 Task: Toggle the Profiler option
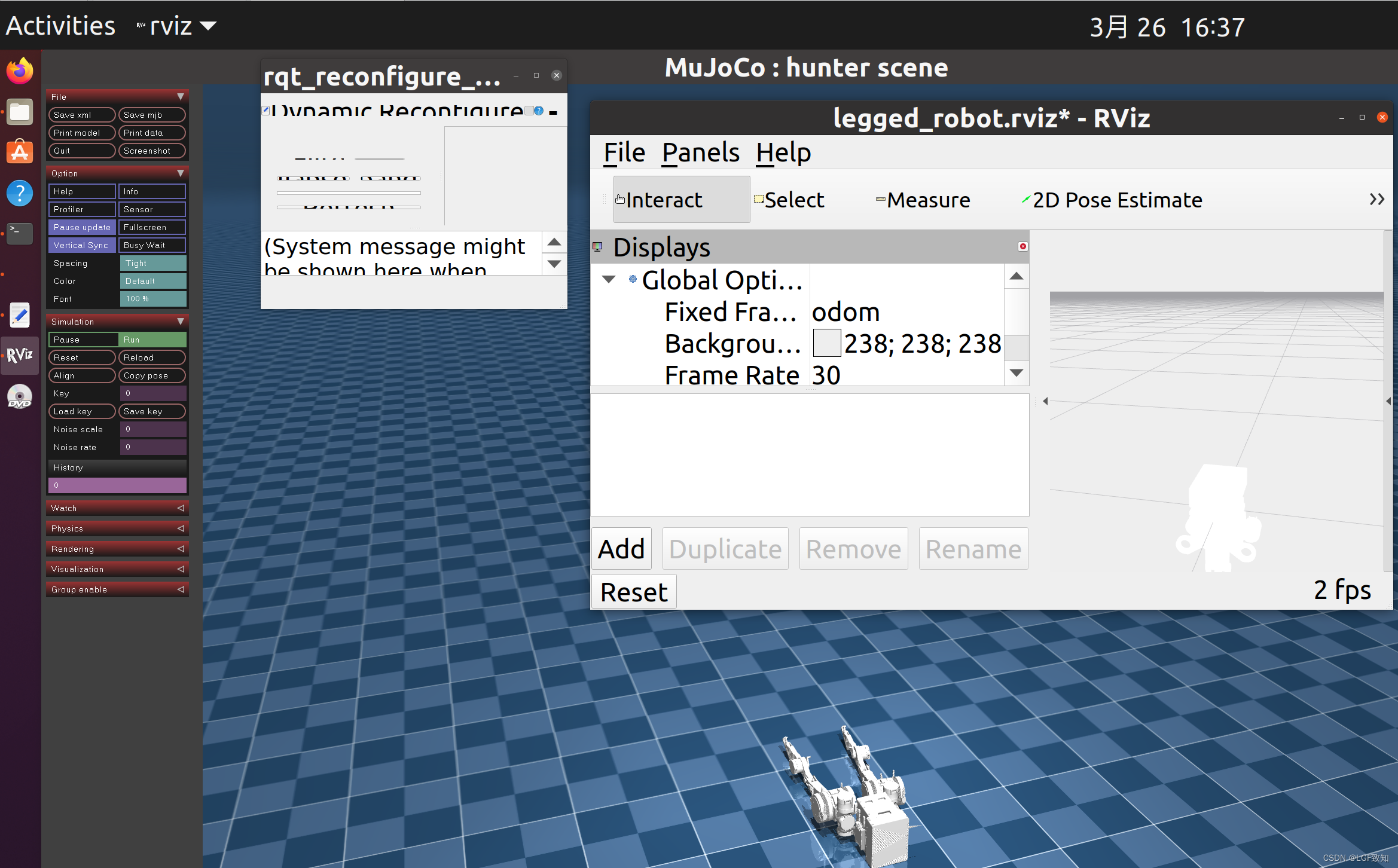[x=82, y=209]
